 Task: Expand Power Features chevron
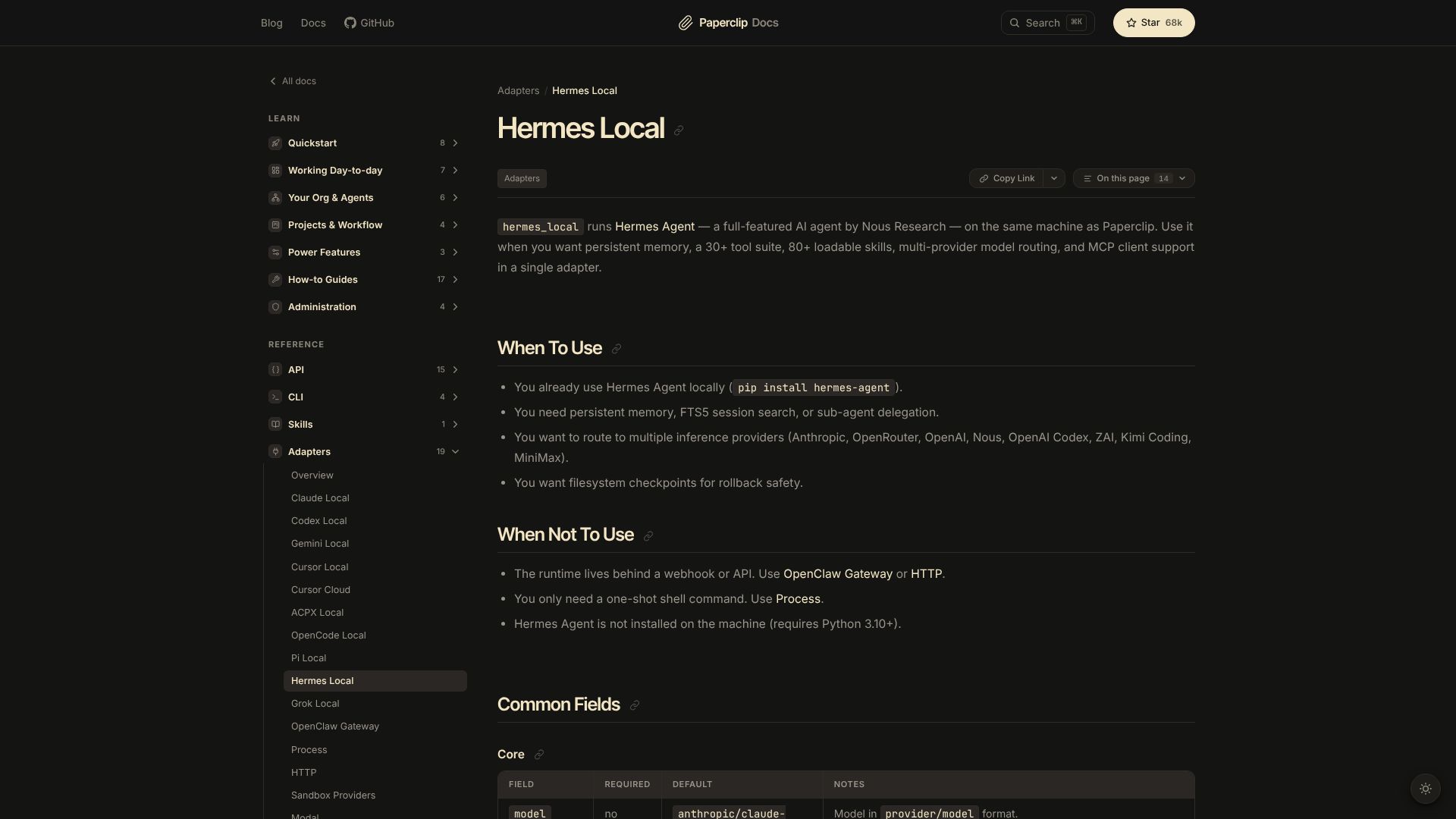pyautogui.click(x=455, y=253)
